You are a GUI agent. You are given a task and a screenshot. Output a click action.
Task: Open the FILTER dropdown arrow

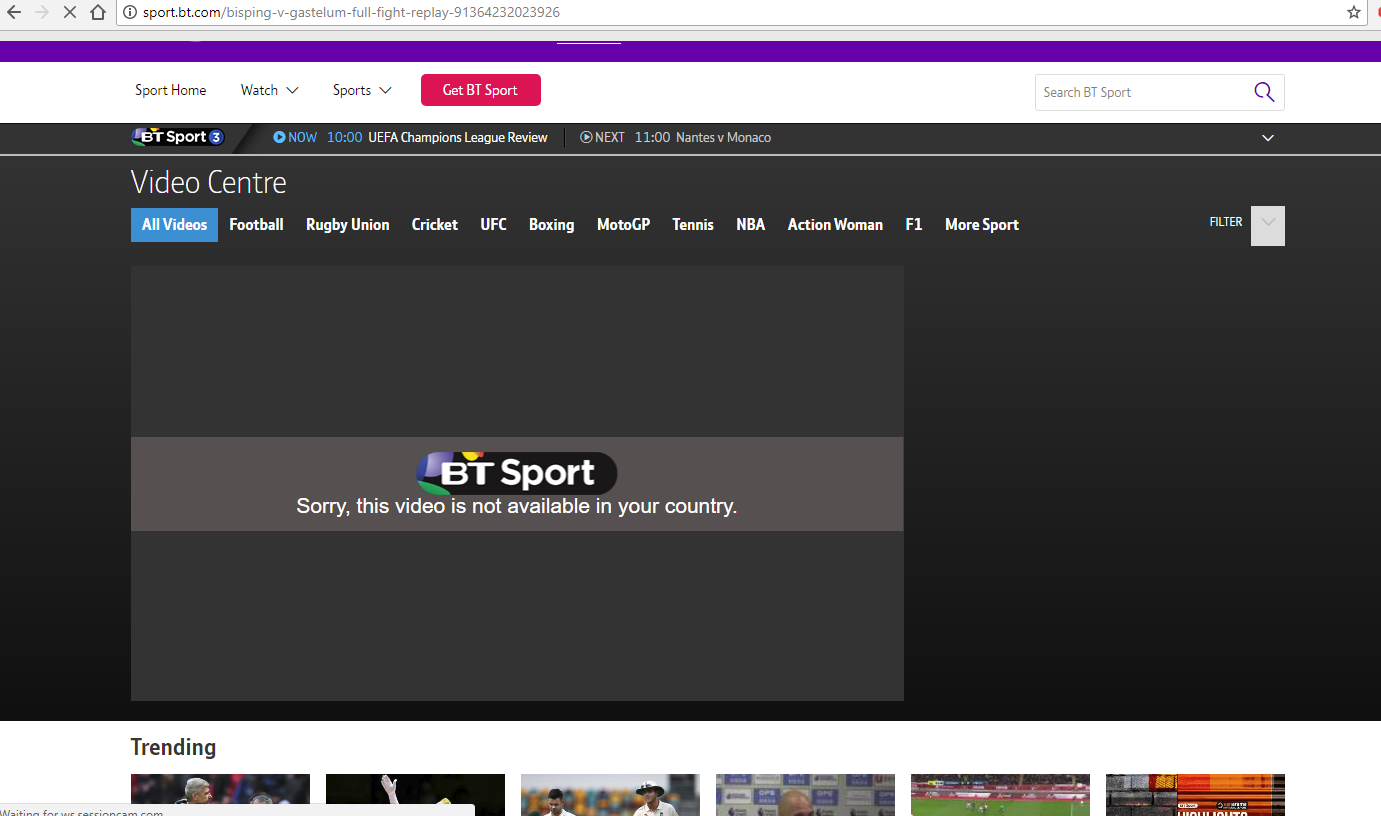click(x=1268, y=225)
